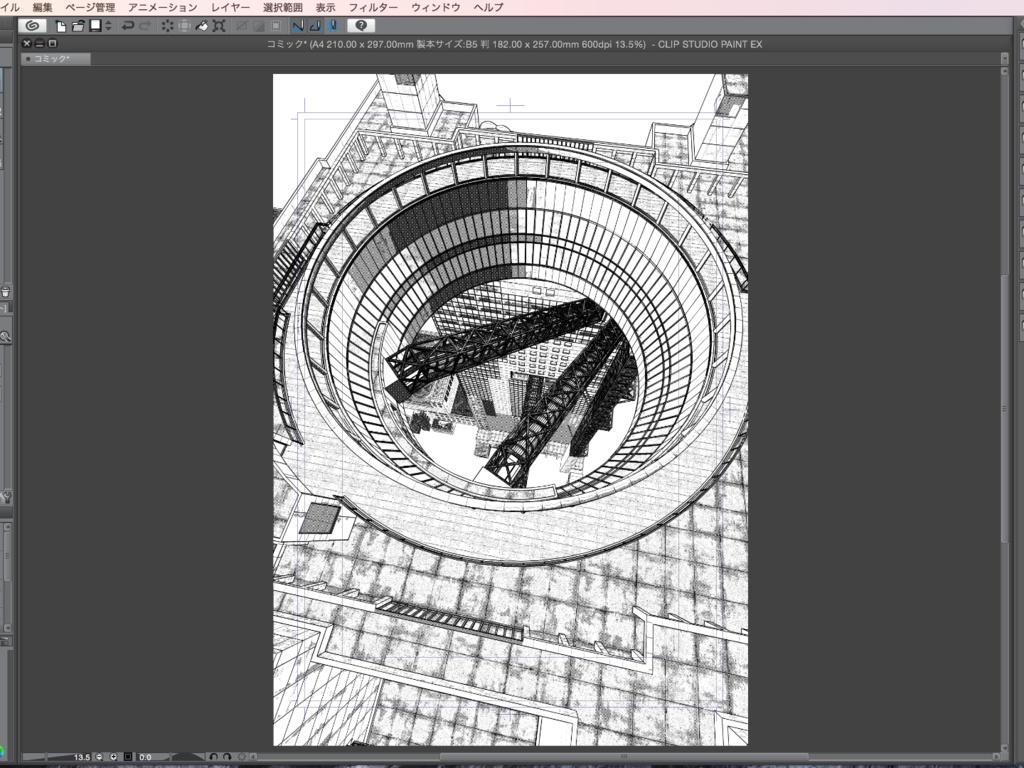
Task: Enable snap to ruler
Action: pyautogui.click(x=298, y=26)
